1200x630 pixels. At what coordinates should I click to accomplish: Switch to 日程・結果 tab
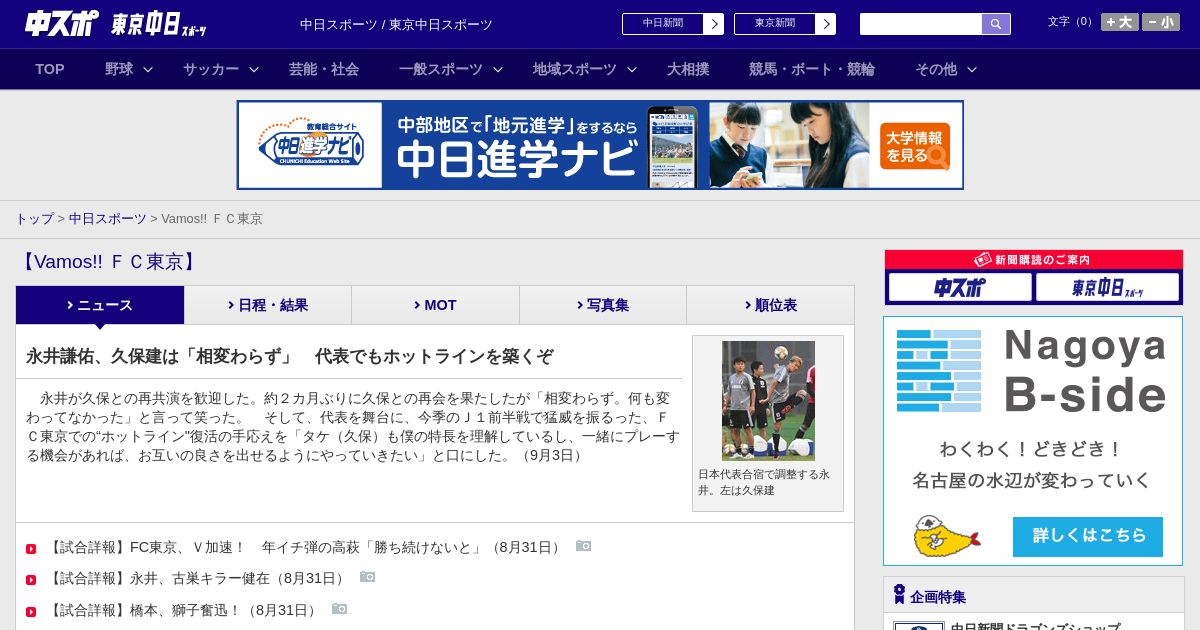tap(268, 305)
